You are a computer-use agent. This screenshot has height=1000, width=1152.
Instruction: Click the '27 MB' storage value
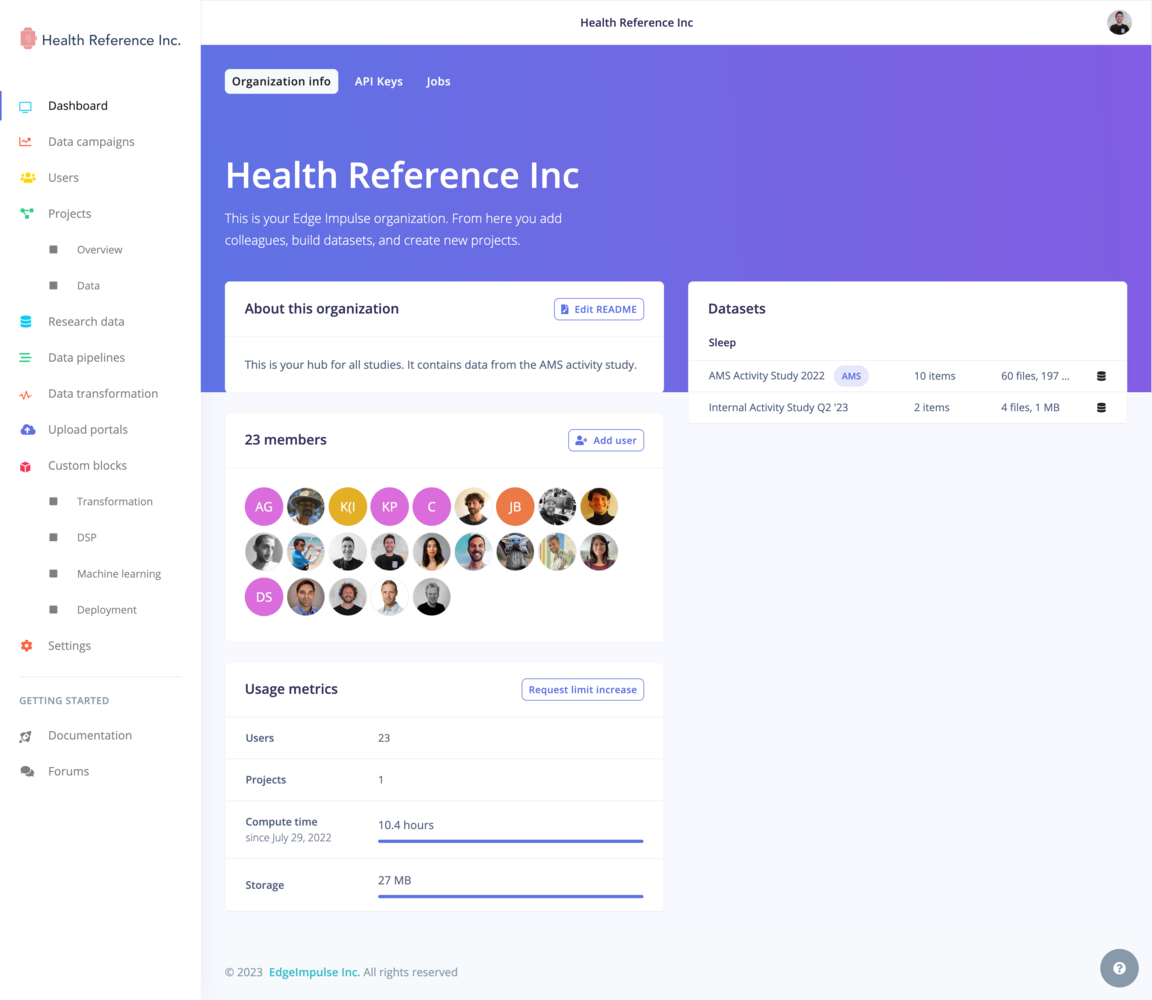[x=395, y=880]
